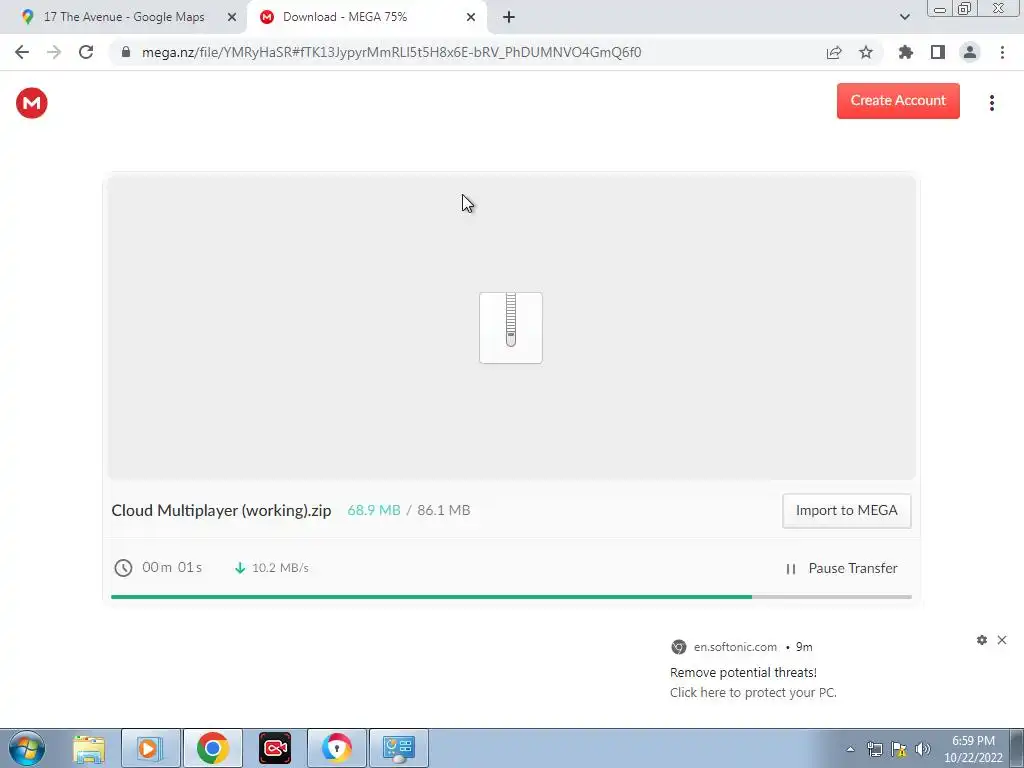Open the control panel taskbar icon

pyautogui.click(x=399, y=748)
